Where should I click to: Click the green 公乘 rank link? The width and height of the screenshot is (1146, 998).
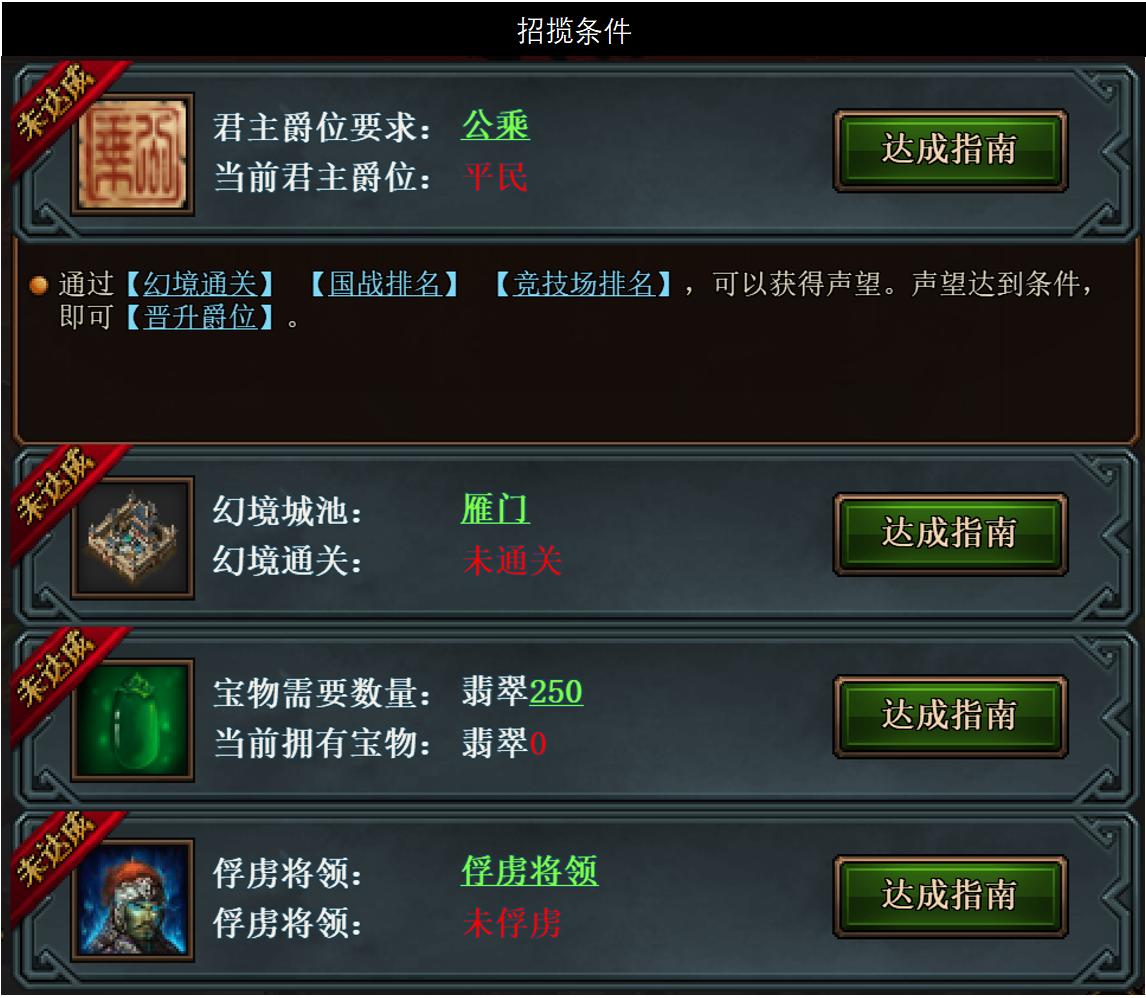coord(496,126)
